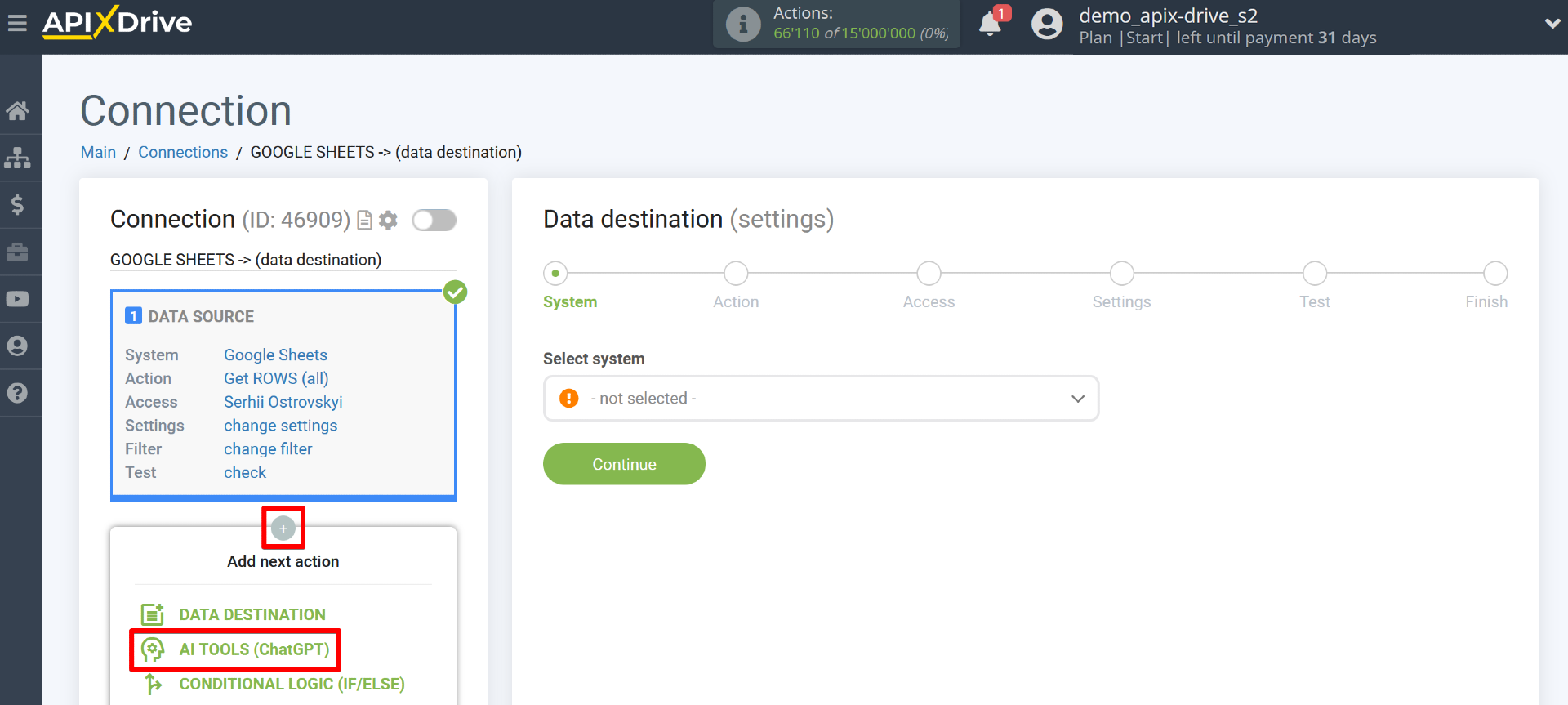Select the Action step circle
This screenshot has width=1568, height=705.
[x=736, y=273]
